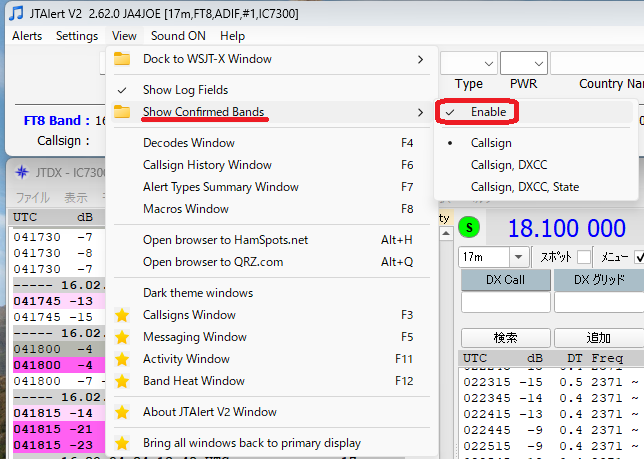
Task: Open Band Heat Window entry
Action: (271, 381)
